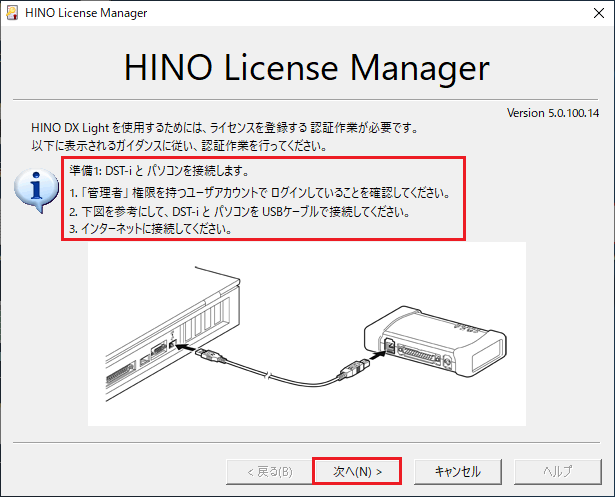Screen dimensions: 615x497
Task: Close the HINO License Manager window
Action: click(599, 13)
